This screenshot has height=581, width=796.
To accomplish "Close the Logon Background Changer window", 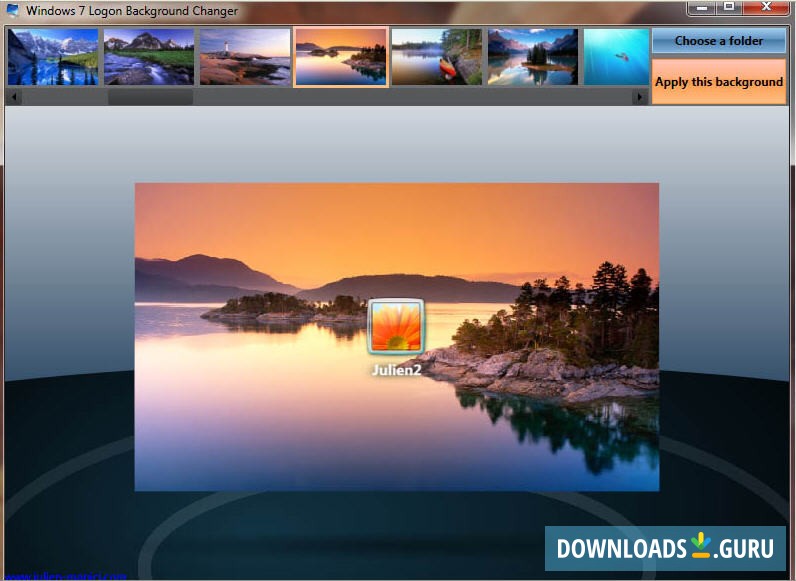I will click(x=767, y=7).
